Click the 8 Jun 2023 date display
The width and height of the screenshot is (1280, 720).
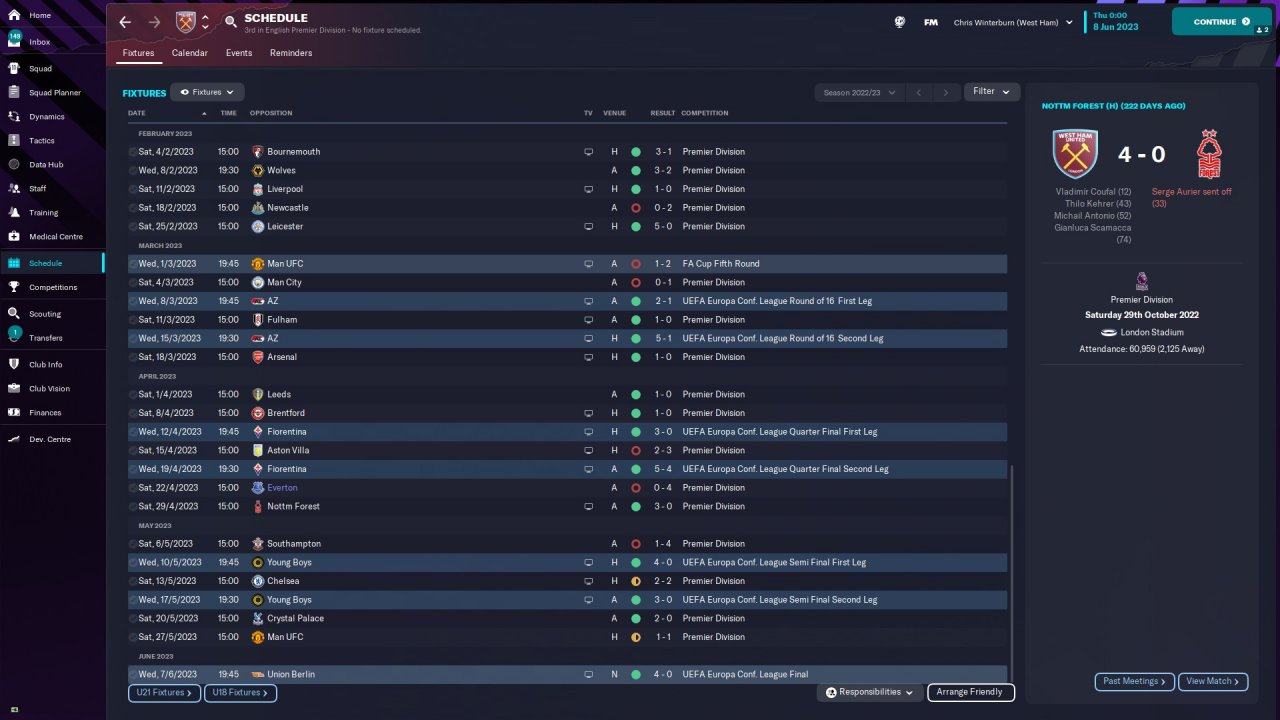click(x=1116, y=27)
